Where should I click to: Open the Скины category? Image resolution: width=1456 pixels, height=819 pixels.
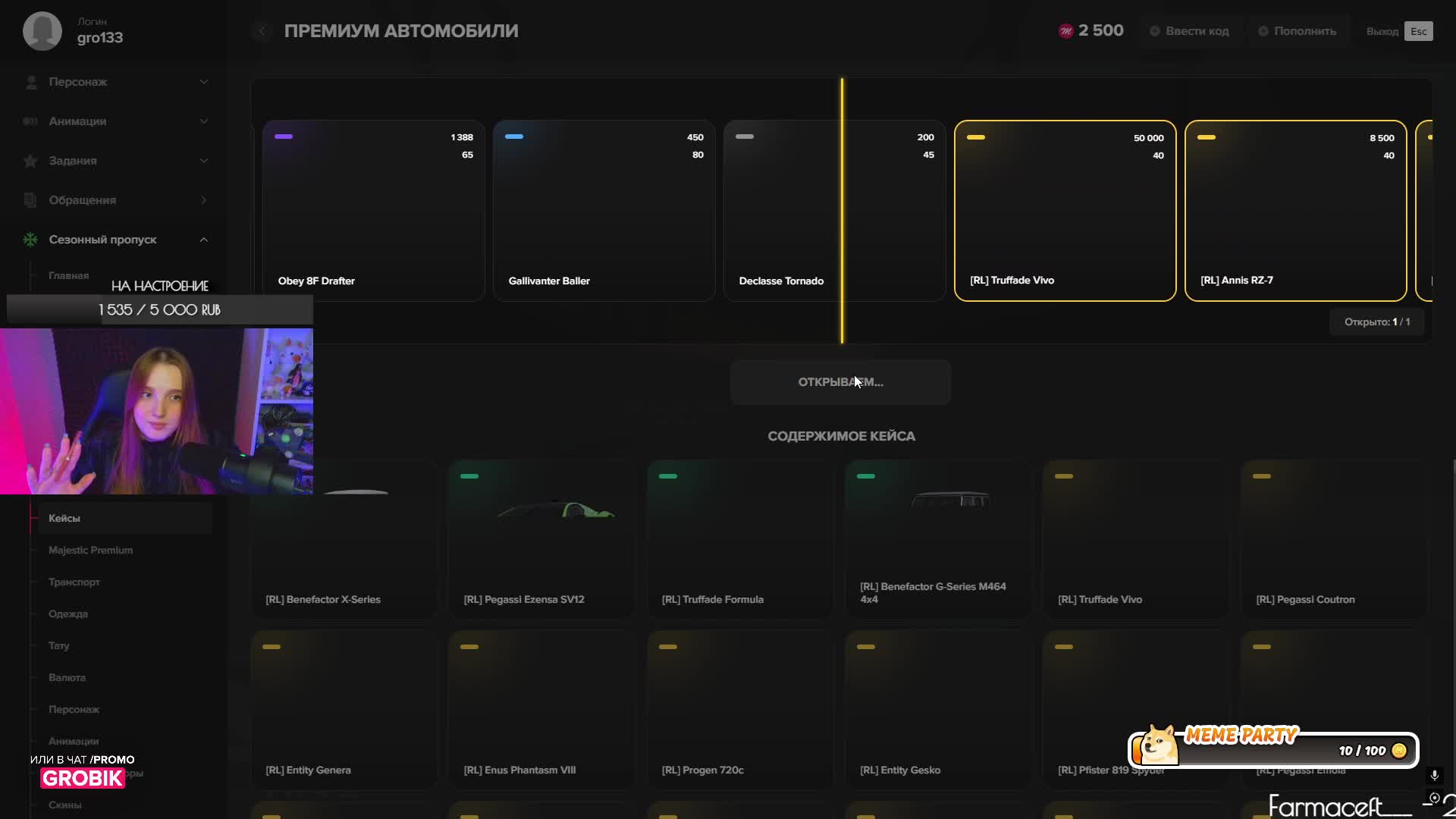(64, 805)
